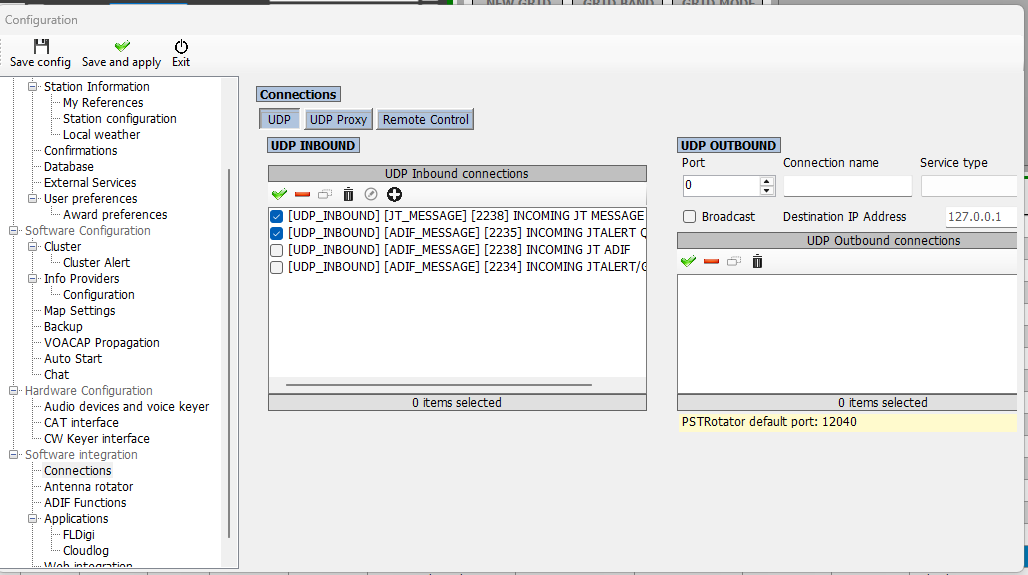Check all UDP Outbound connections with the green checkmark

click(x=688, y=262)
